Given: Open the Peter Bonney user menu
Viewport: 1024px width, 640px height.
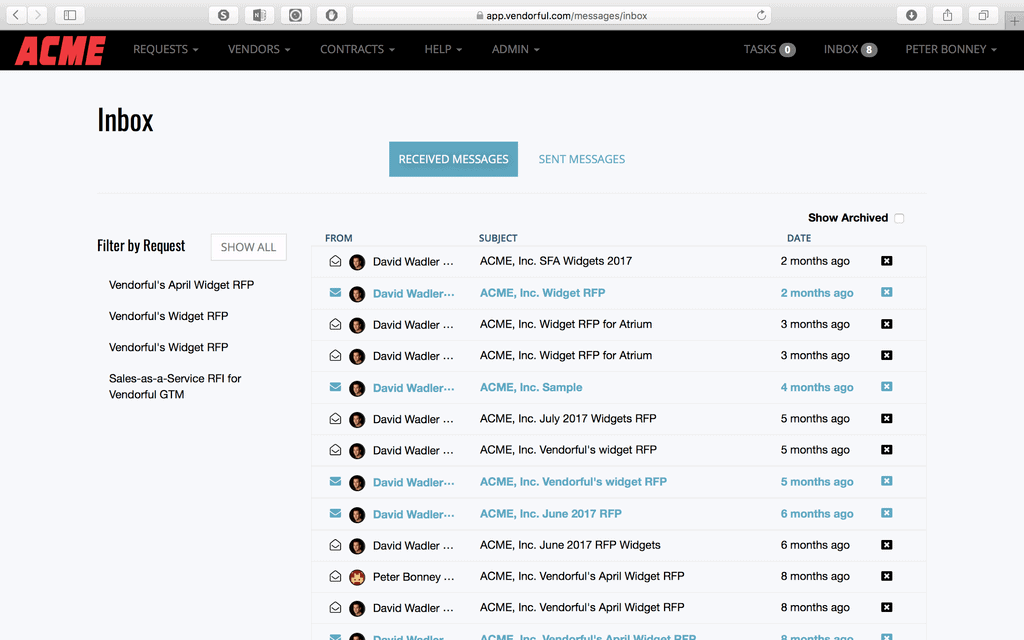Looking at the screenshot, I should pyautogui.click(x=951, y=50).
